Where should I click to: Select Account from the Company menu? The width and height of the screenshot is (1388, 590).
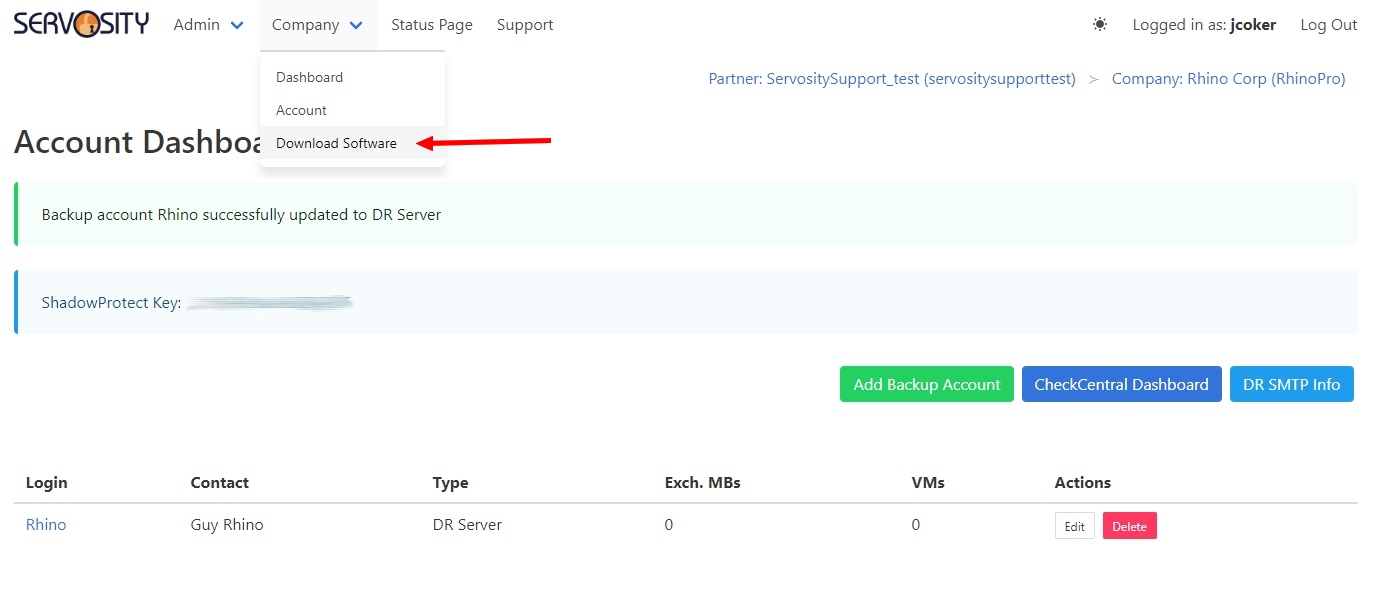click(301, 110)
